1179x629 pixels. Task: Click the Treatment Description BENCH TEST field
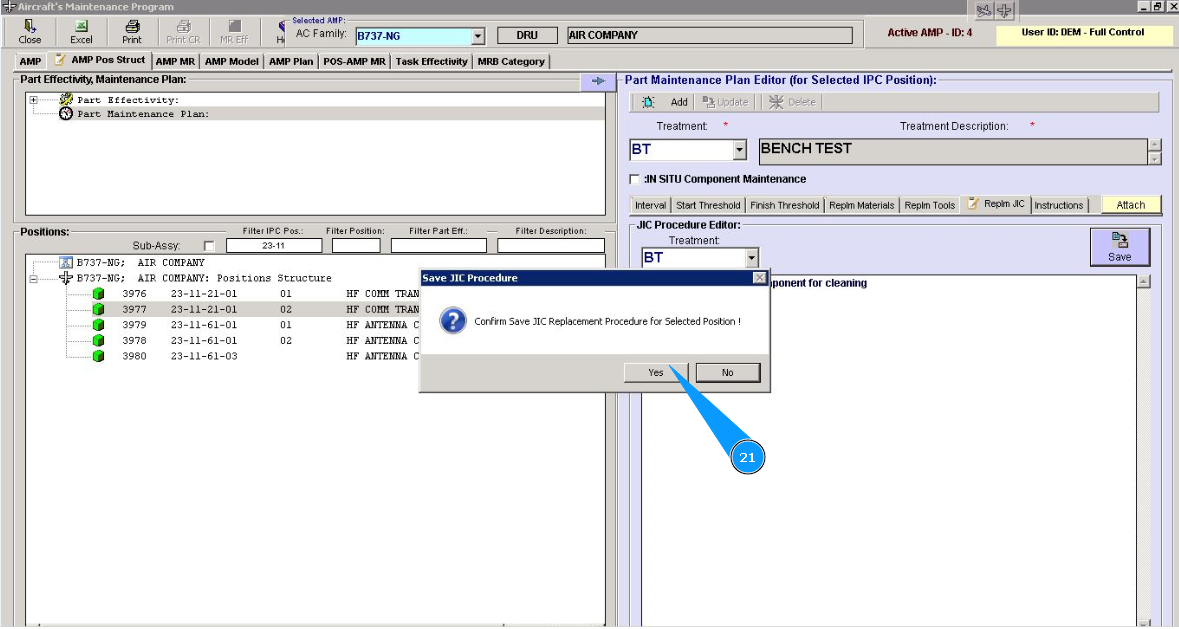953,151
